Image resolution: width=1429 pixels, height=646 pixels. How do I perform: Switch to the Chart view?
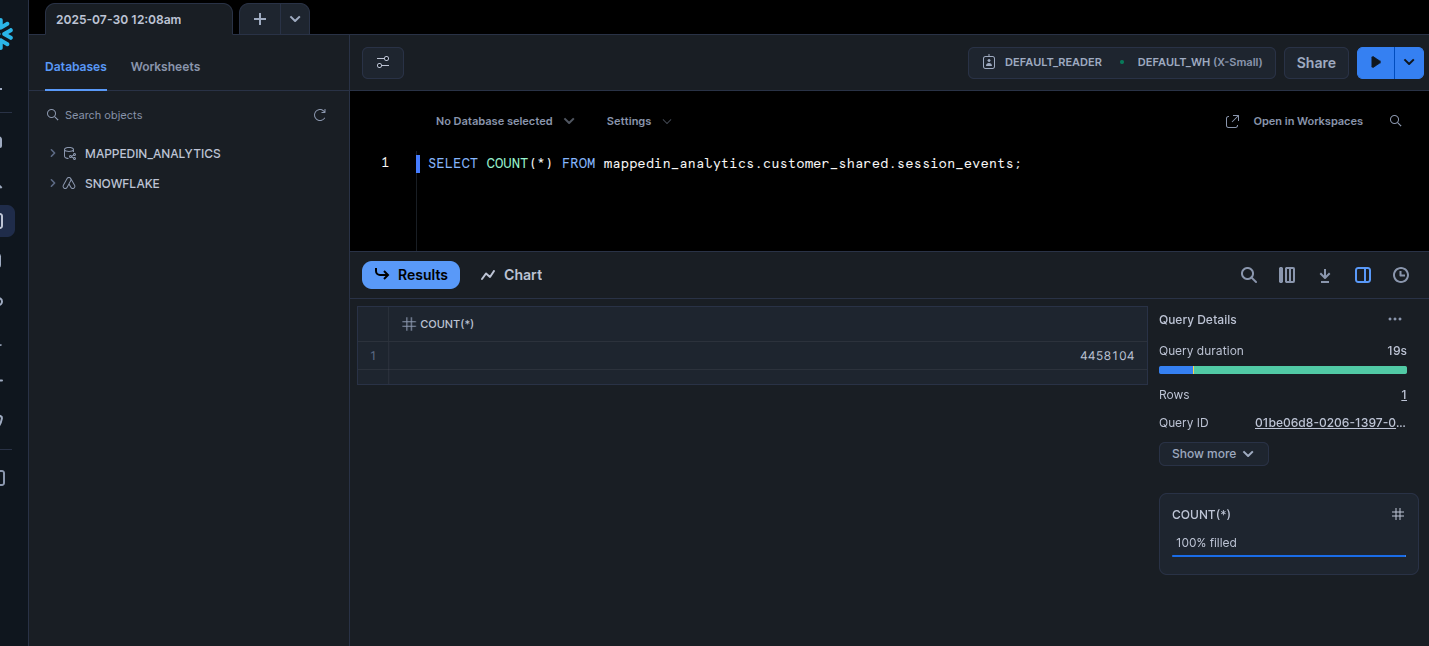coord(511,275)
